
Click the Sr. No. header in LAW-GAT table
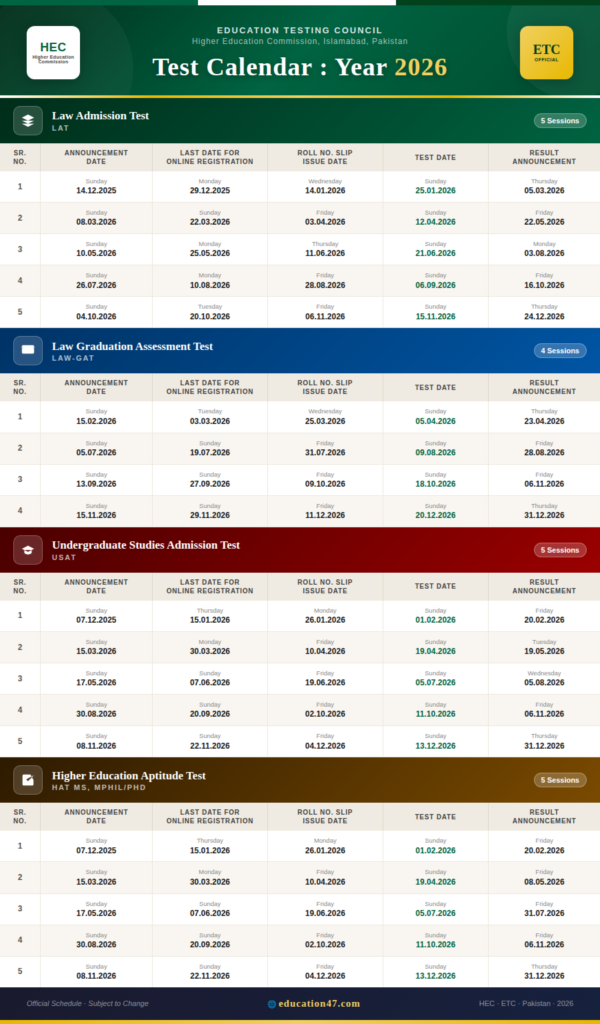click(x=20, y=387)
